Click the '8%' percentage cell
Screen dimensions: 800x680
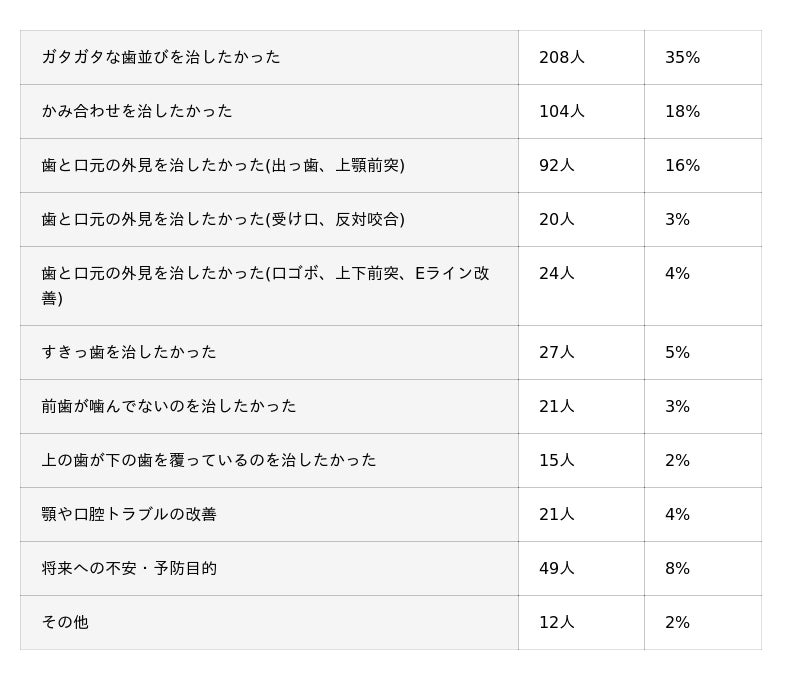coord(677,568)
